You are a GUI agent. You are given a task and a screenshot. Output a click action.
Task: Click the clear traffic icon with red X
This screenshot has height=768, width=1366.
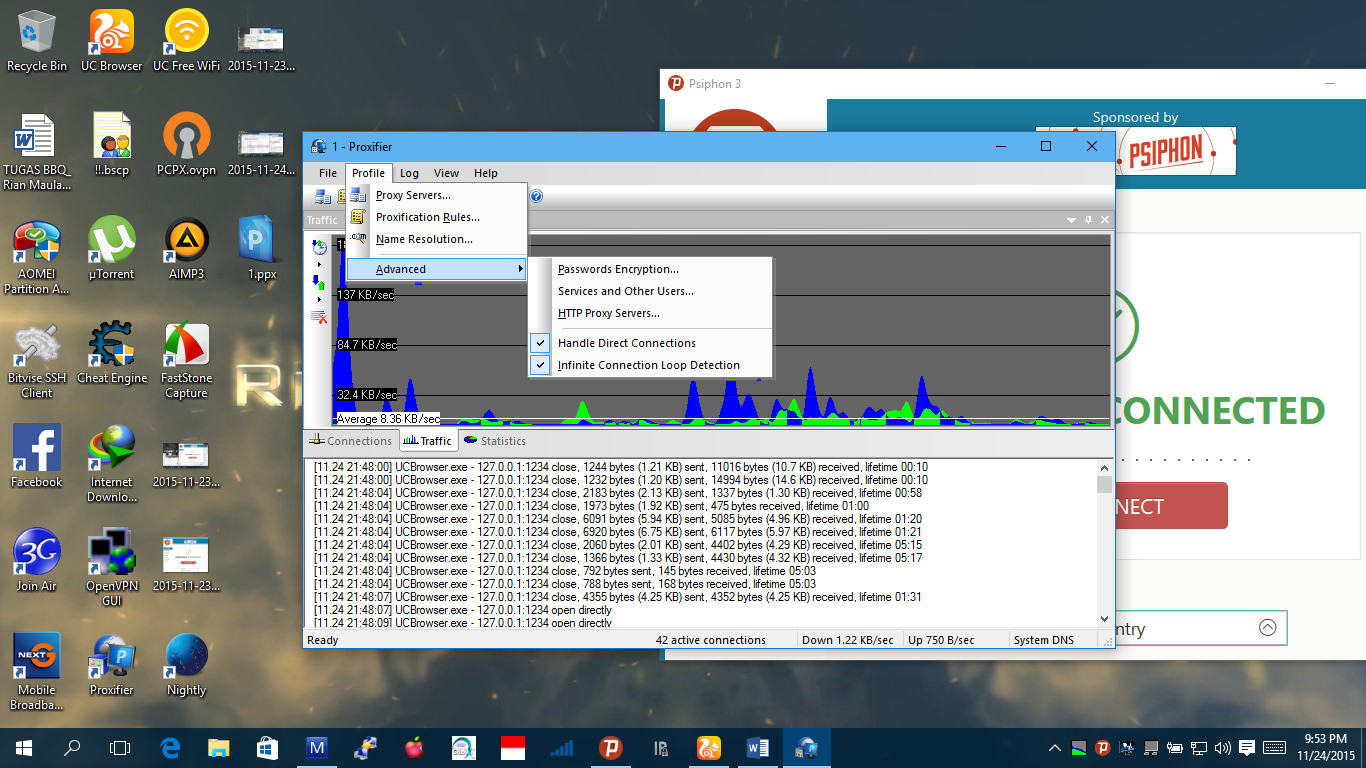[x=320, y=317]
